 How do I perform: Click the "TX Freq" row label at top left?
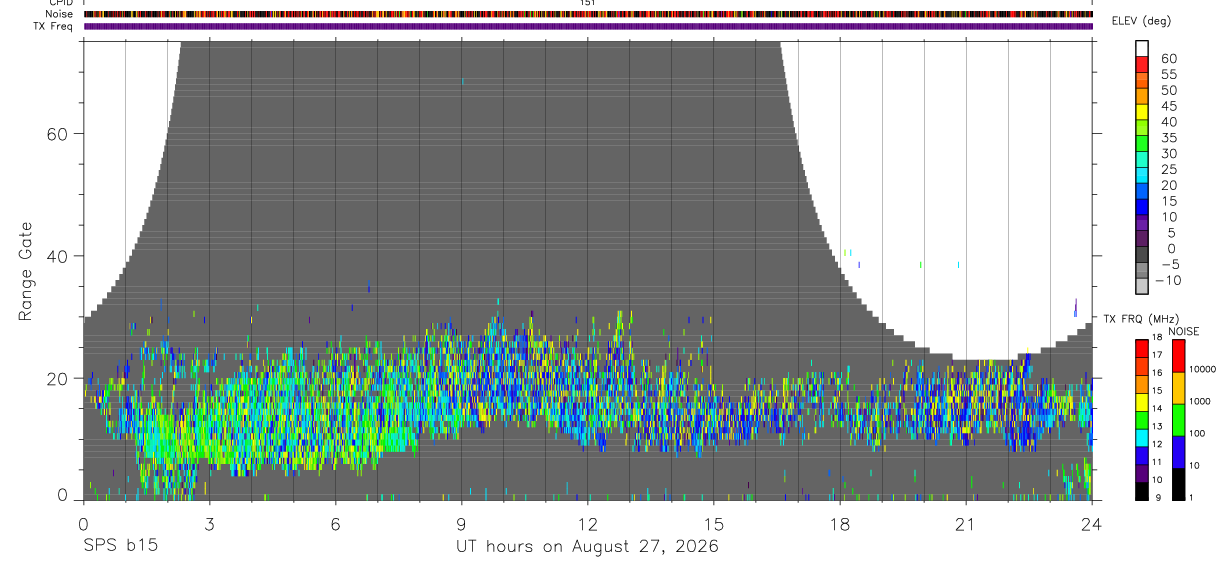pyautogui.click(x=53, y=26)
